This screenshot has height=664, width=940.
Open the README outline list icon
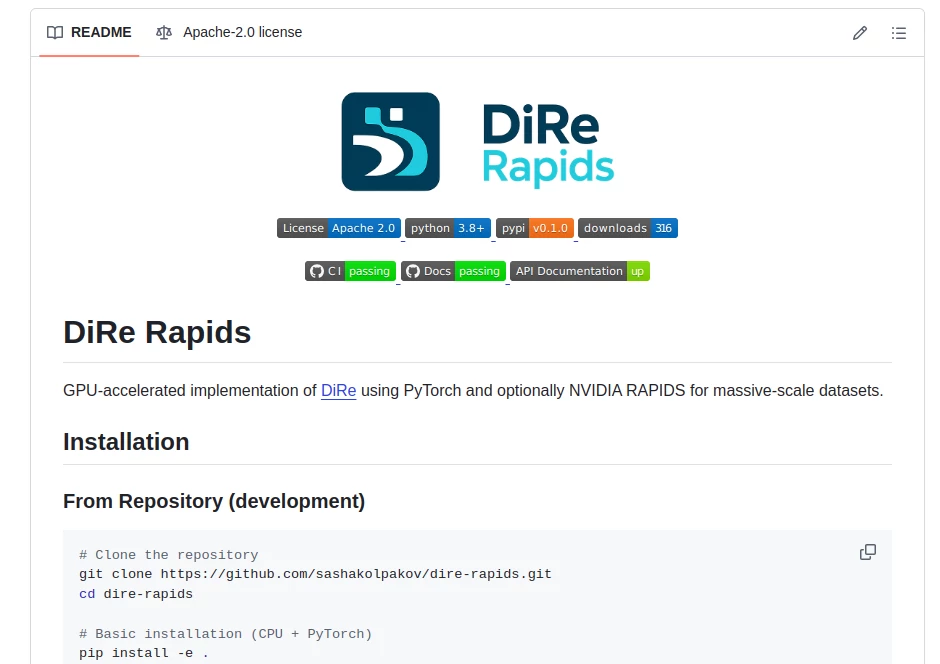click(x=898, y=33)
